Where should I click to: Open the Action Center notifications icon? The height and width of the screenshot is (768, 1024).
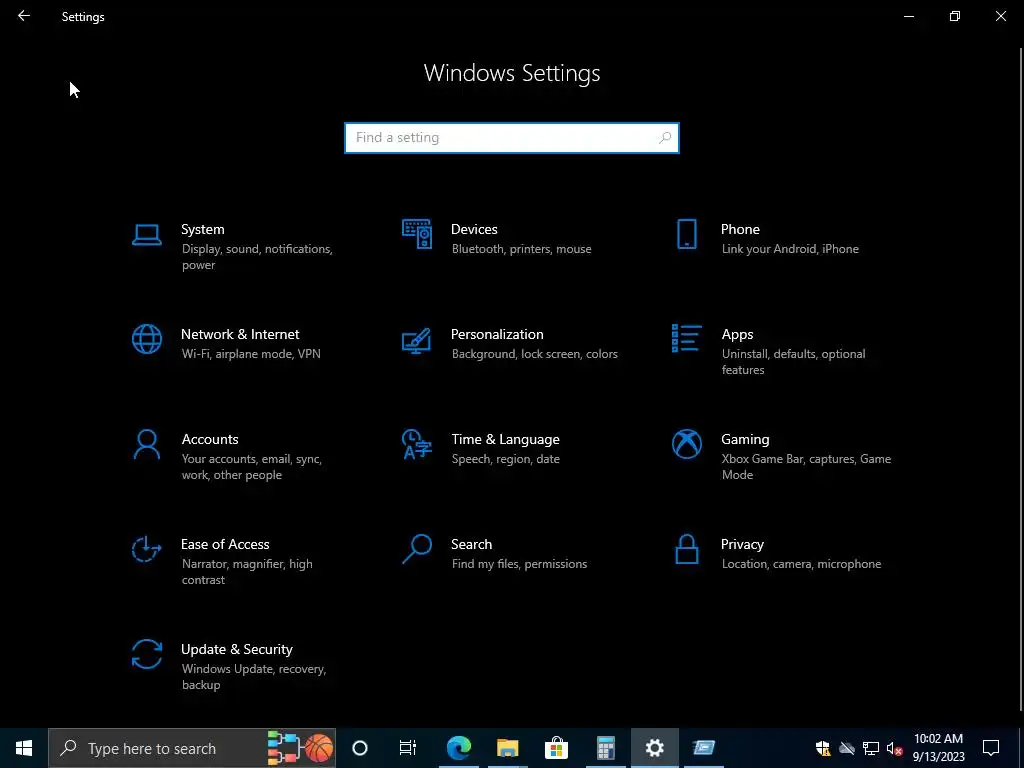point(991,748)
